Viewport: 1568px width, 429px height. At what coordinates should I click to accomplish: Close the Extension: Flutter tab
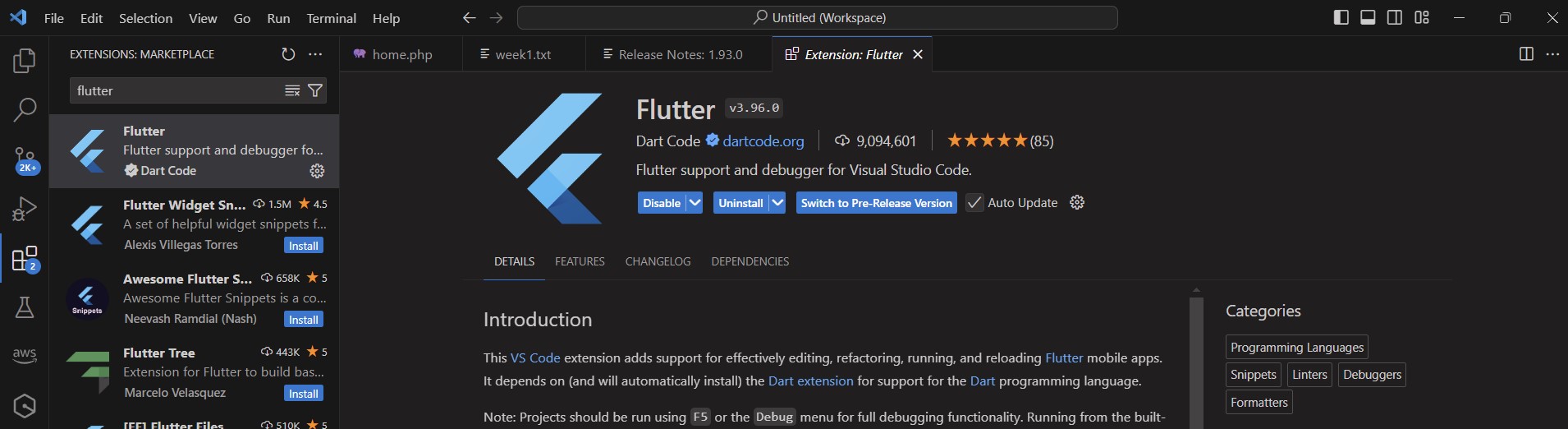tap(918, 54)
